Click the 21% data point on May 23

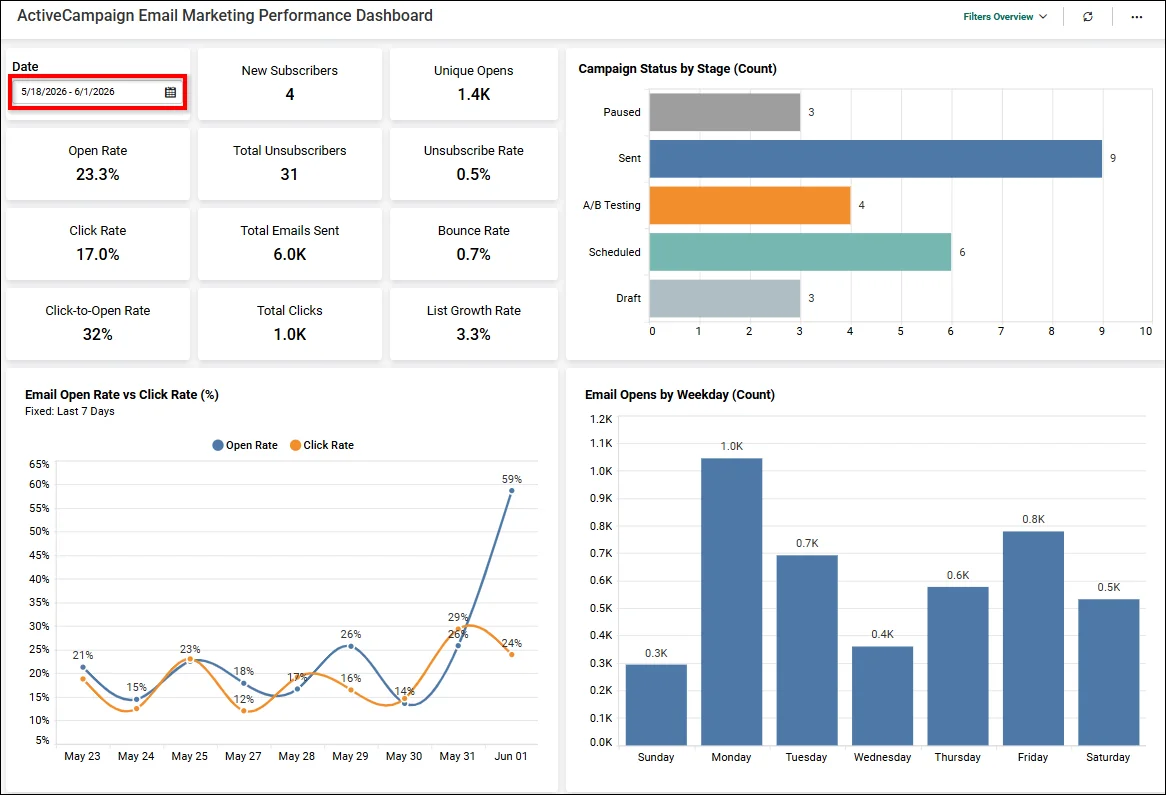[83, 667]
